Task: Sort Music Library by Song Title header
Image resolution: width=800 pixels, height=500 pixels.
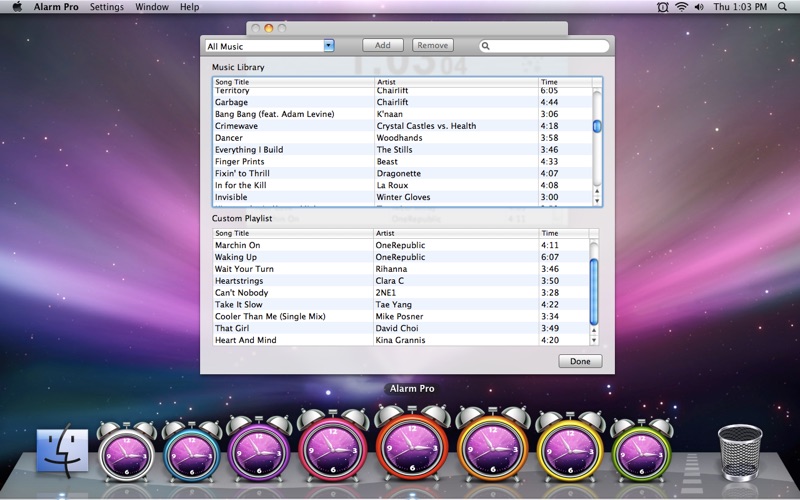Action: [293, 82]
